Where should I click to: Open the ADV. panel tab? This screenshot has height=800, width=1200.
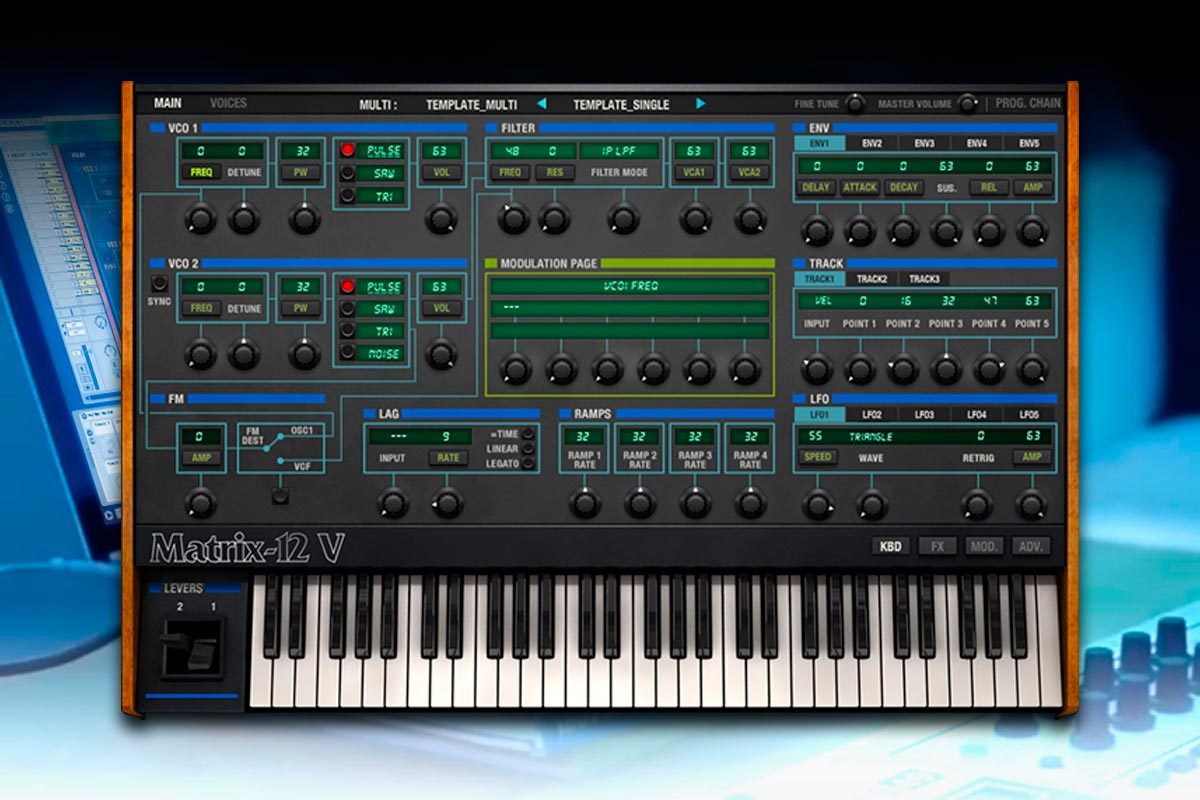click(1030, 547)
